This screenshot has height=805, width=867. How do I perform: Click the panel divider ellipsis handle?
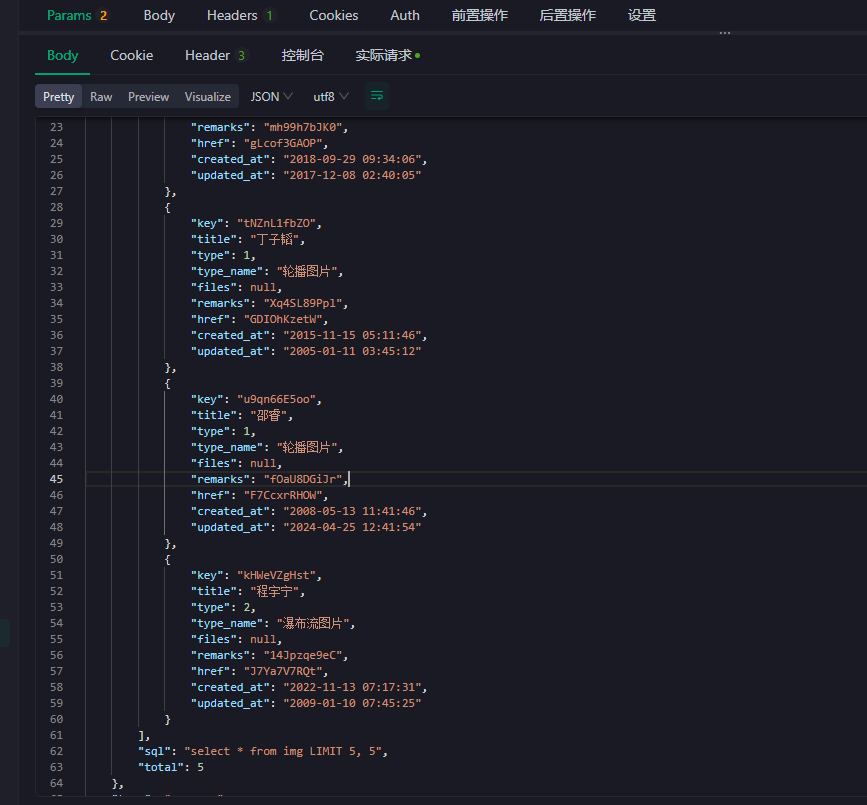(x=725, y=33)
